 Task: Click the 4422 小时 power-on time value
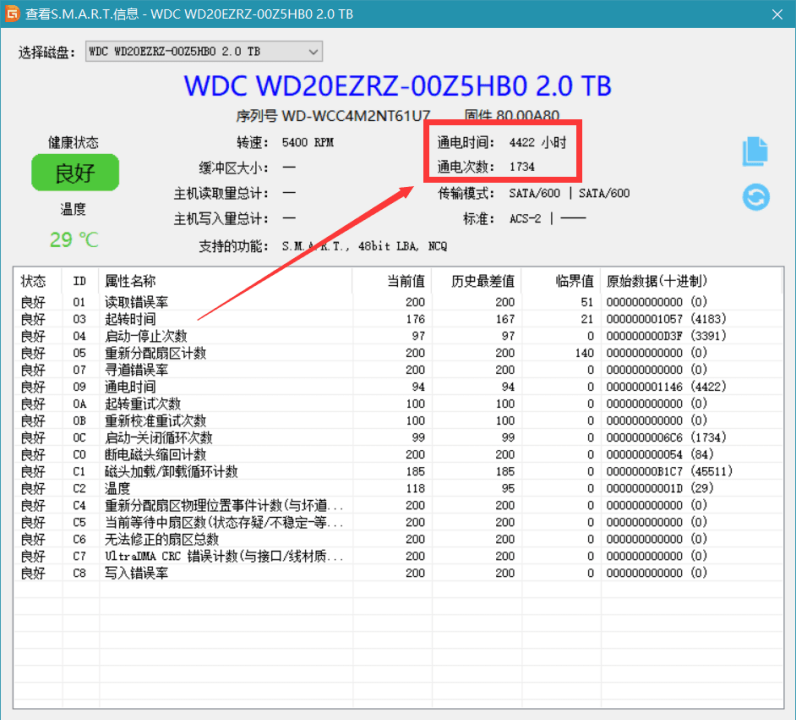tap(538, 142)
